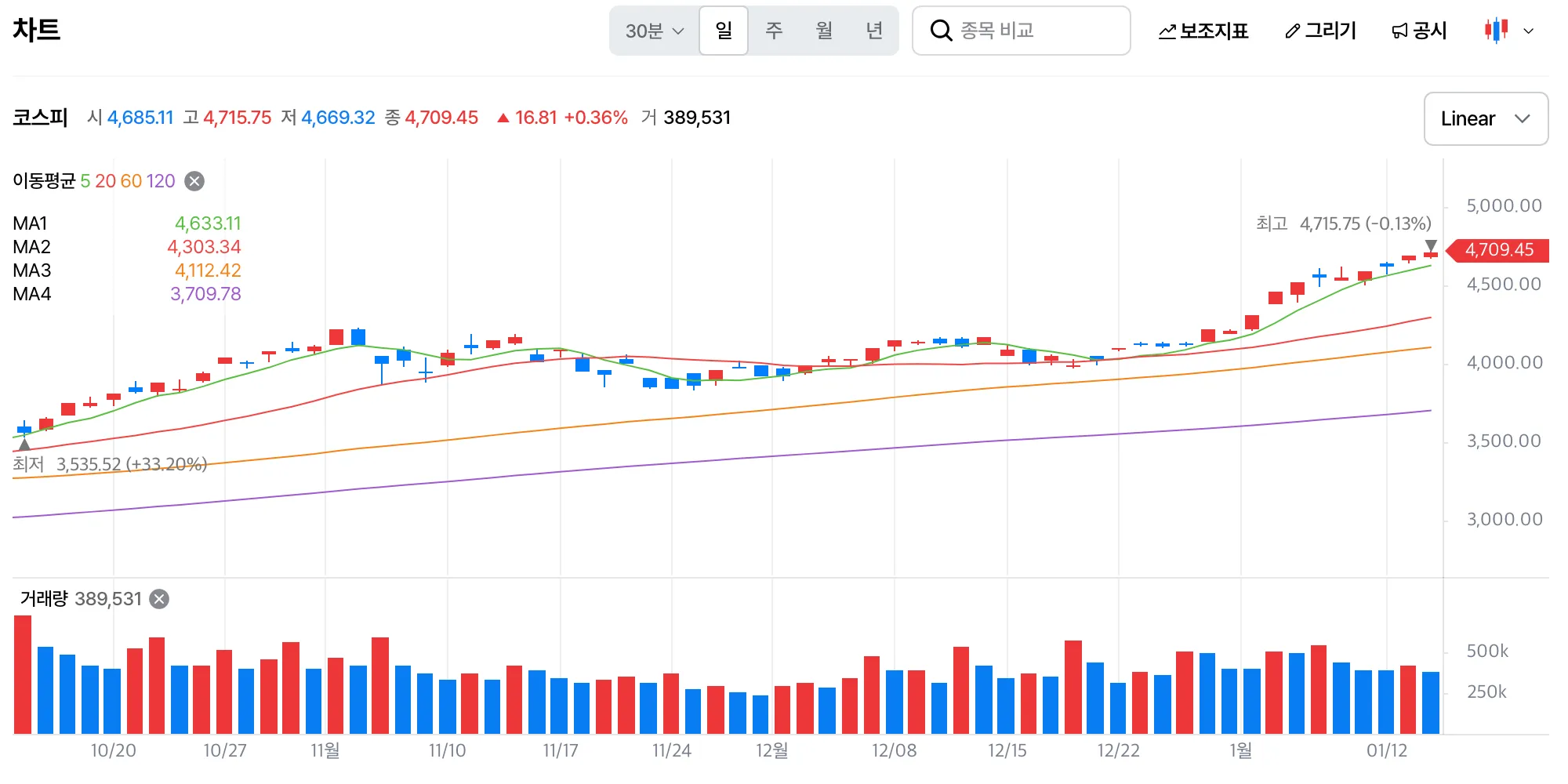Select the 년 yearly view button
The height and width of the screenshot is (784, 1568).
tap(876, 31)
